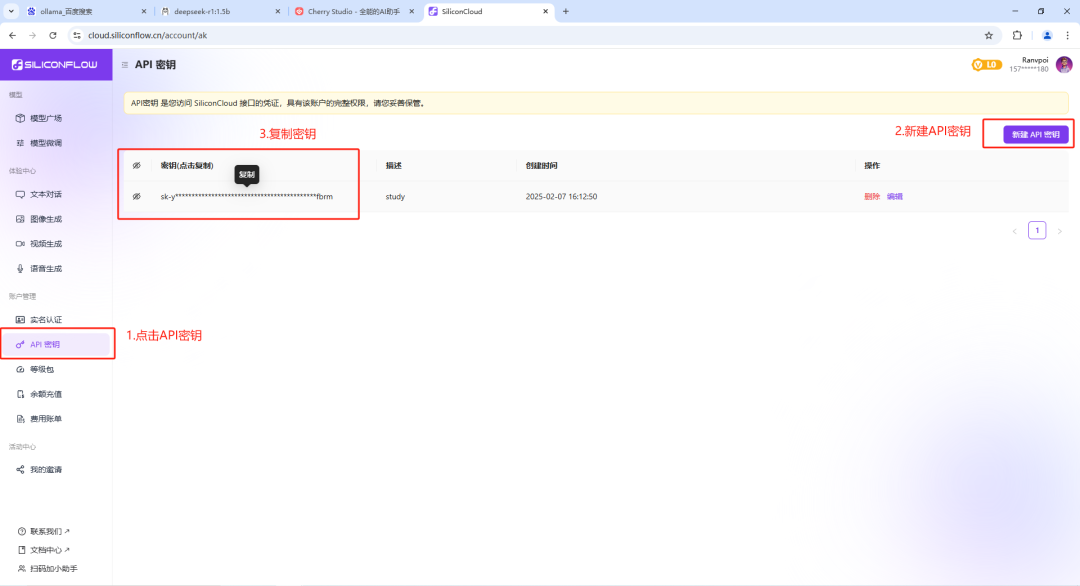Open 联系我们 external link

click(44, 532)
